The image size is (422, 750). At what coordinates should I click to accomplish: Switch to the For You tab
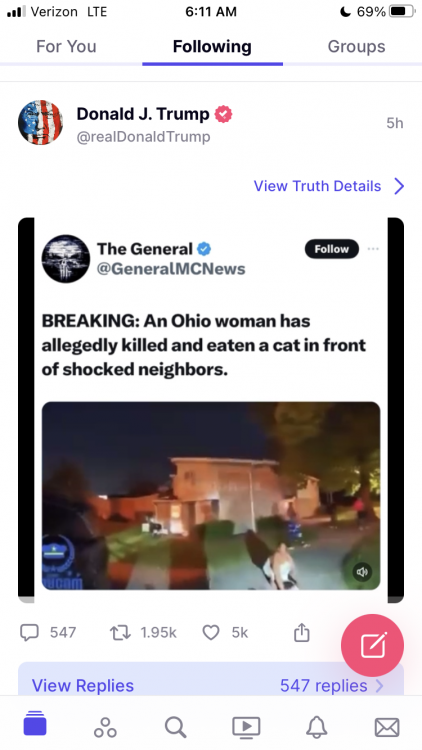[66, 46]
